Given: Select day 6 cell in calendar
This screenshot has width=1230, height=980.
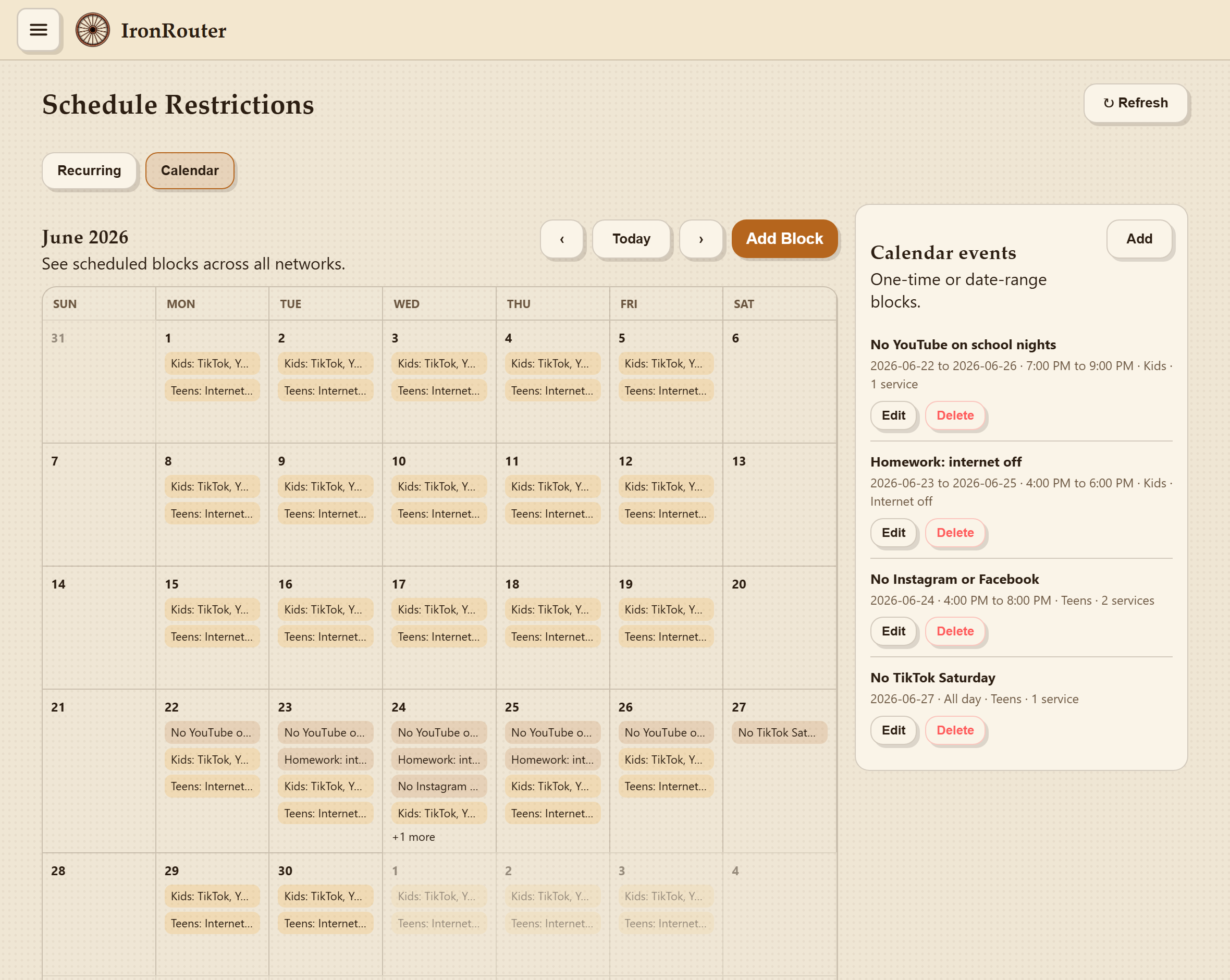Looking at the screenshot, I should 779,381.
